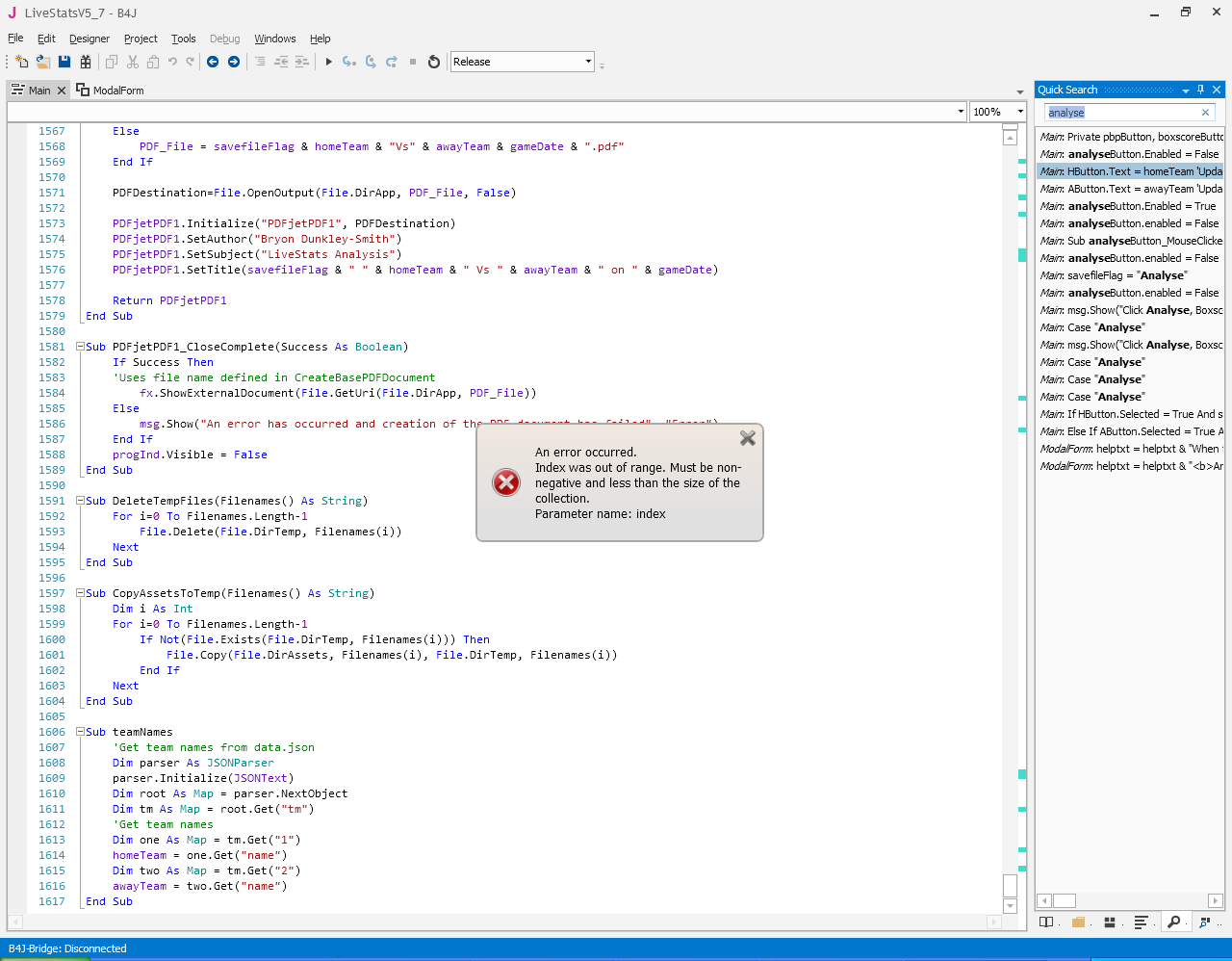Open the Libraries Manager book tab icon

(1046, 922)
